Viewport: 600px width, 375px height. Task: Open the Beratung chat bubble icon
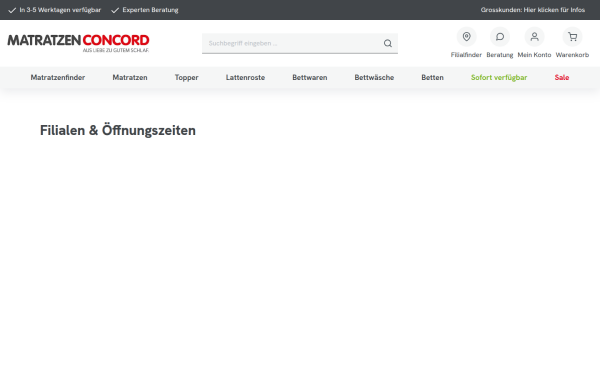click(x=500, y=37)
